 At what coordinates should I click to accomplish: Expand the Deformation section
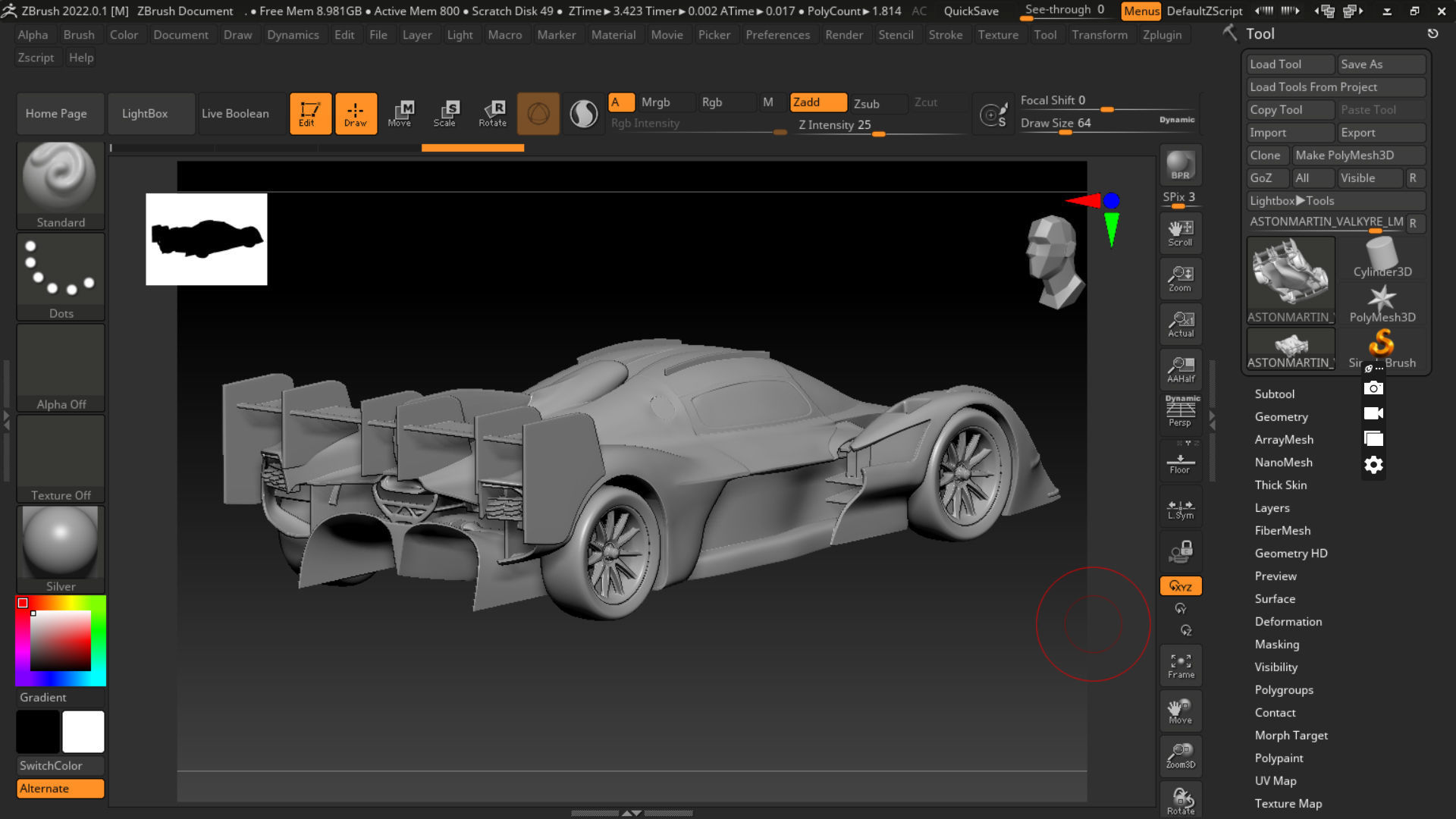click(x=1288, y=622)
